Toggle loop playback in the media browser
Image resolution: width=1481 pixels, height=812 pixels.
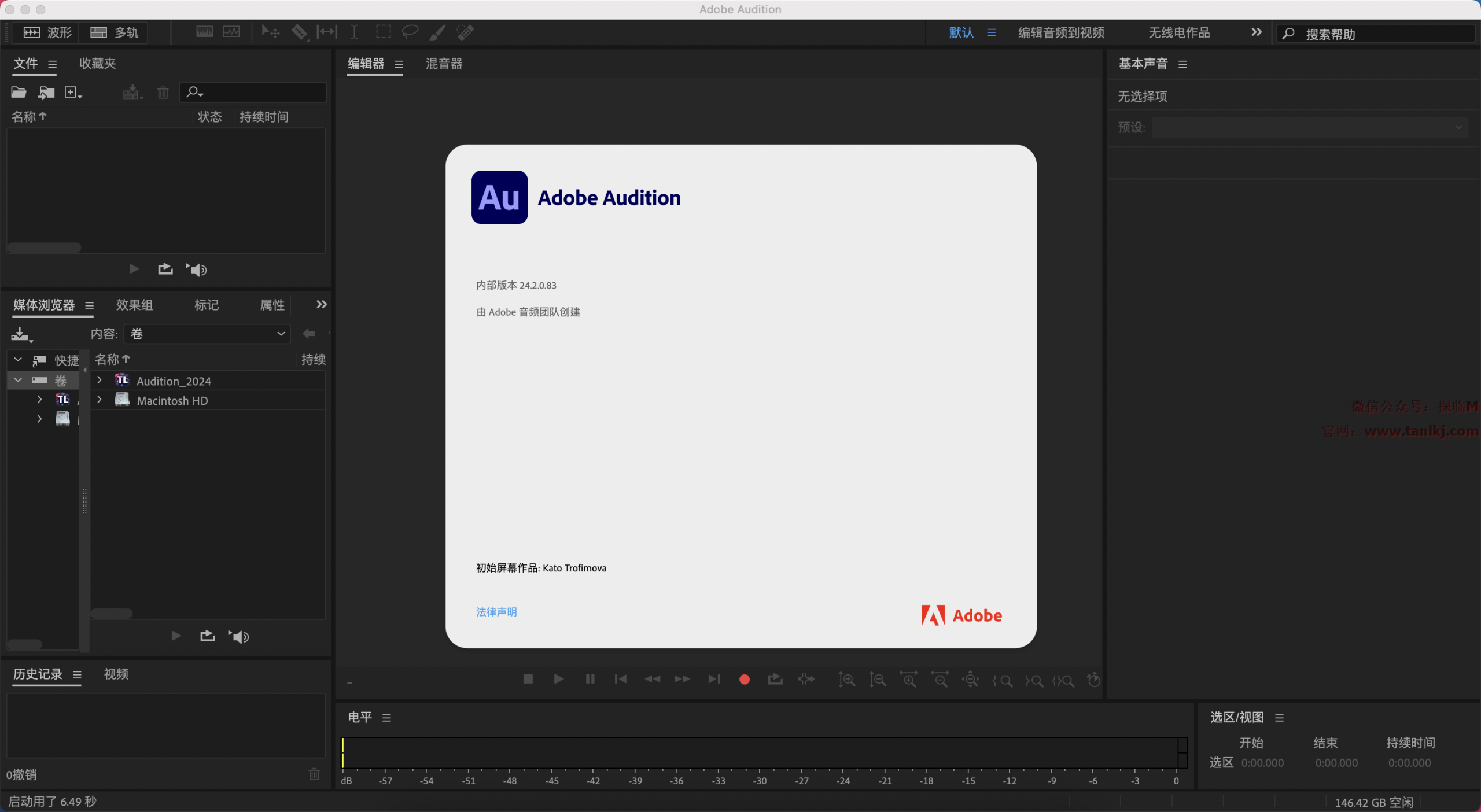[x=208, y=636]
